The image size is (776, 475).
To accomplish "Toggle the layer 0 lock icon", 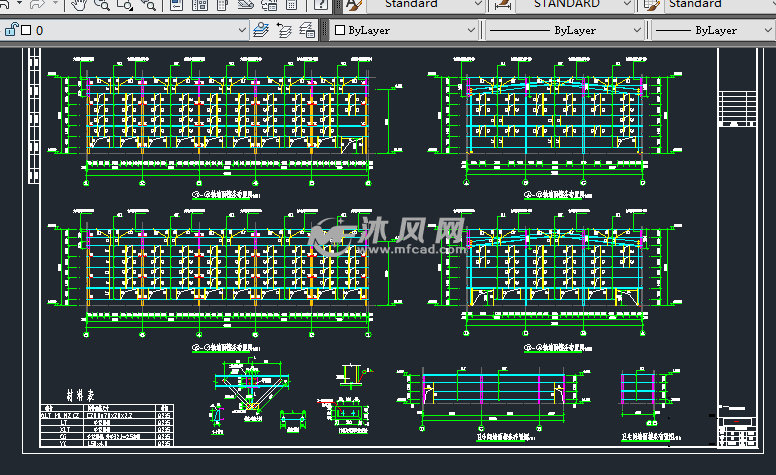I will (10, 30).
